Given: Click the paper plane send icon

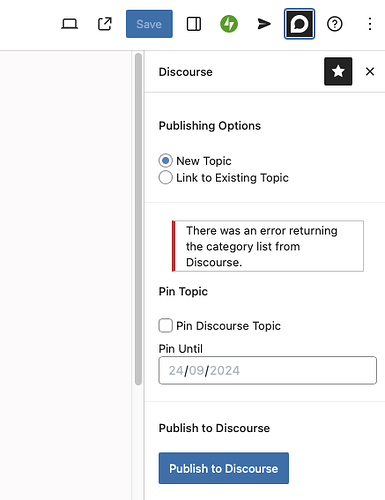Looking at the screenshot, I should point(264,24).
